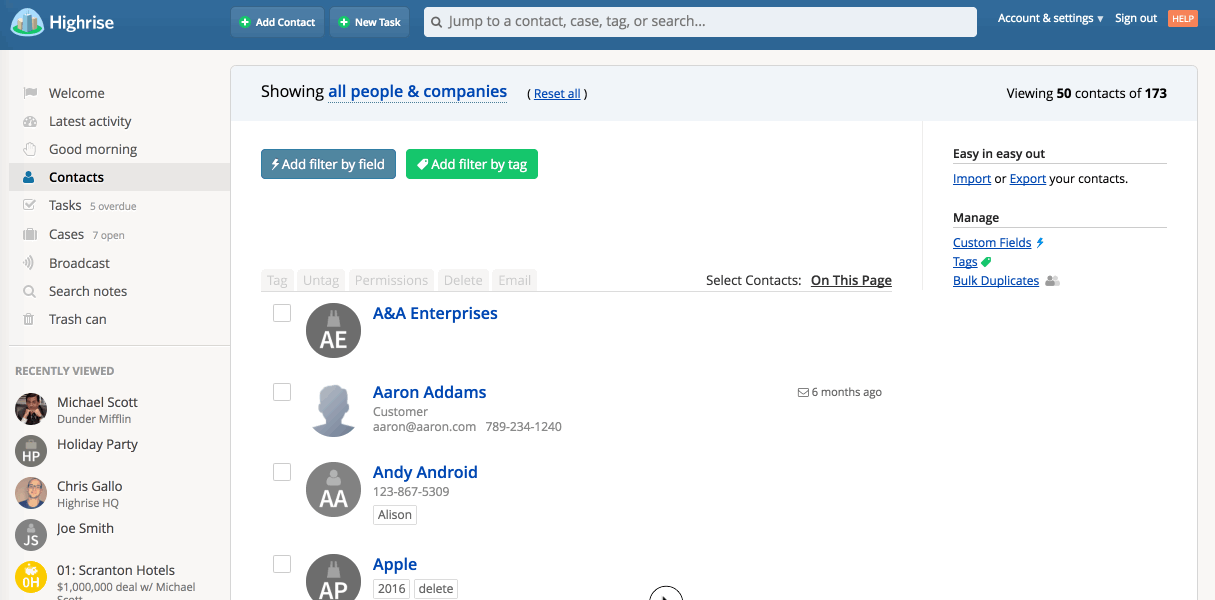Click the Email bulk action button
Image resolution: width=1215 pixels, height=600 pixels.
pyautogui.click(x=514, y=280)
